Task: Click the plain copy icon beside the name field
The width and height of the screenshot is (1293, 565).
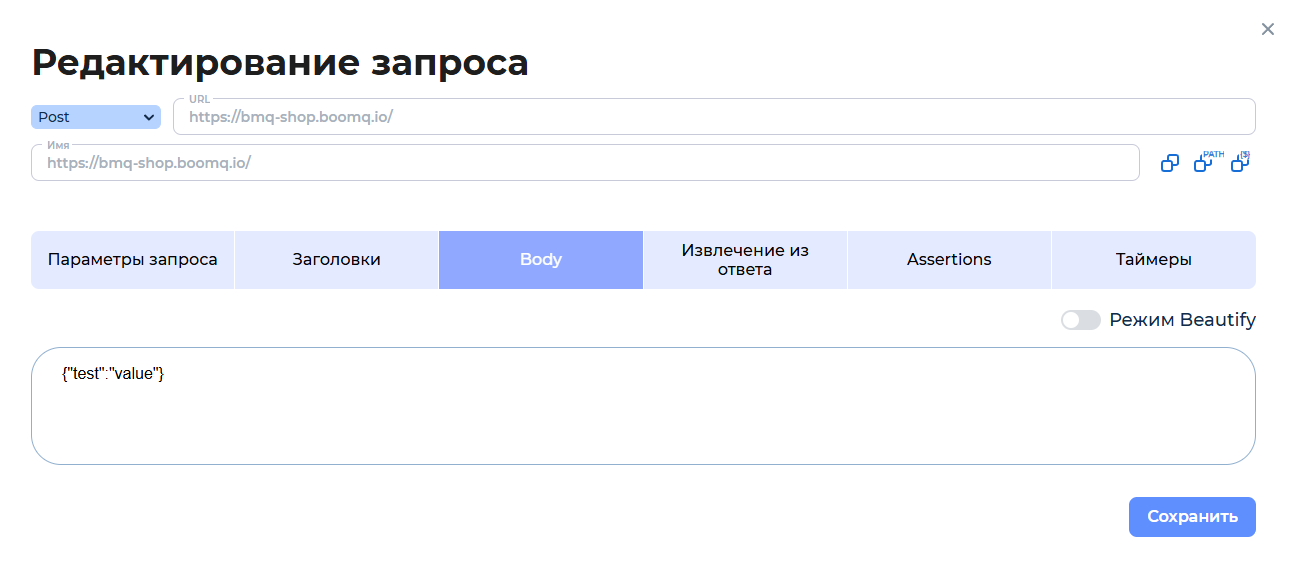Action: tap(1170, 163)
